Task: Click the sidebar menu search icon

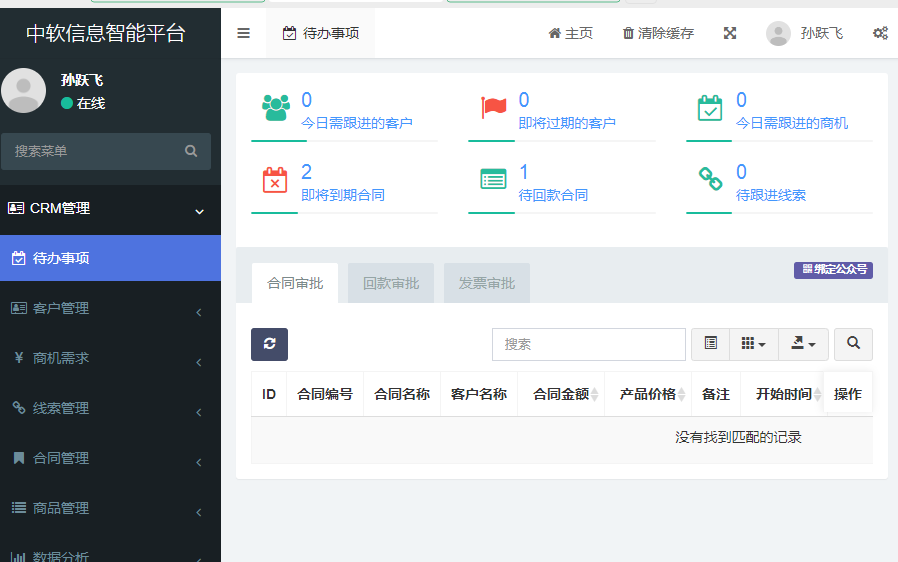Action: (191, 151)
